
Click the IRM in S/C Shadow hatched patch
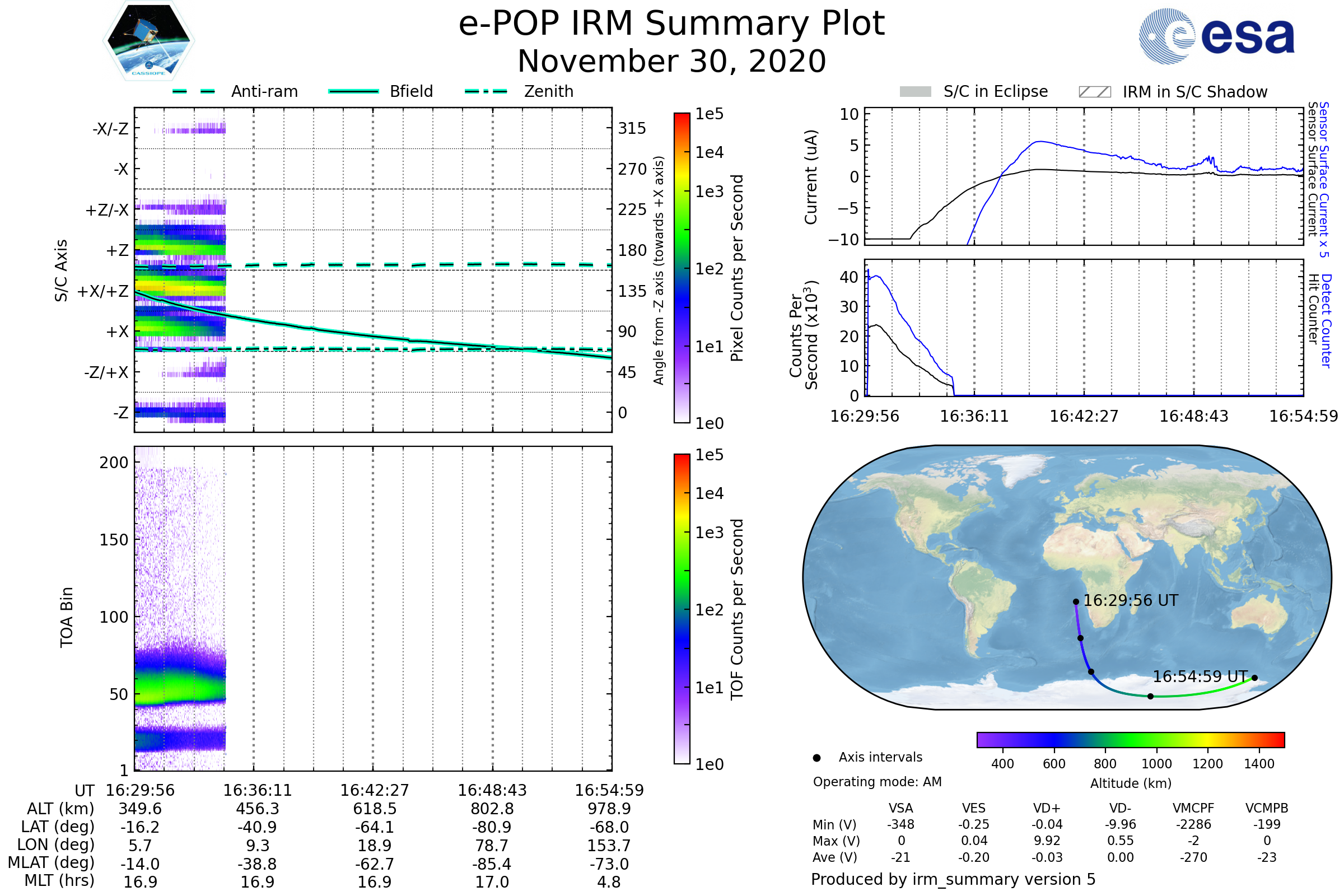1094,92
